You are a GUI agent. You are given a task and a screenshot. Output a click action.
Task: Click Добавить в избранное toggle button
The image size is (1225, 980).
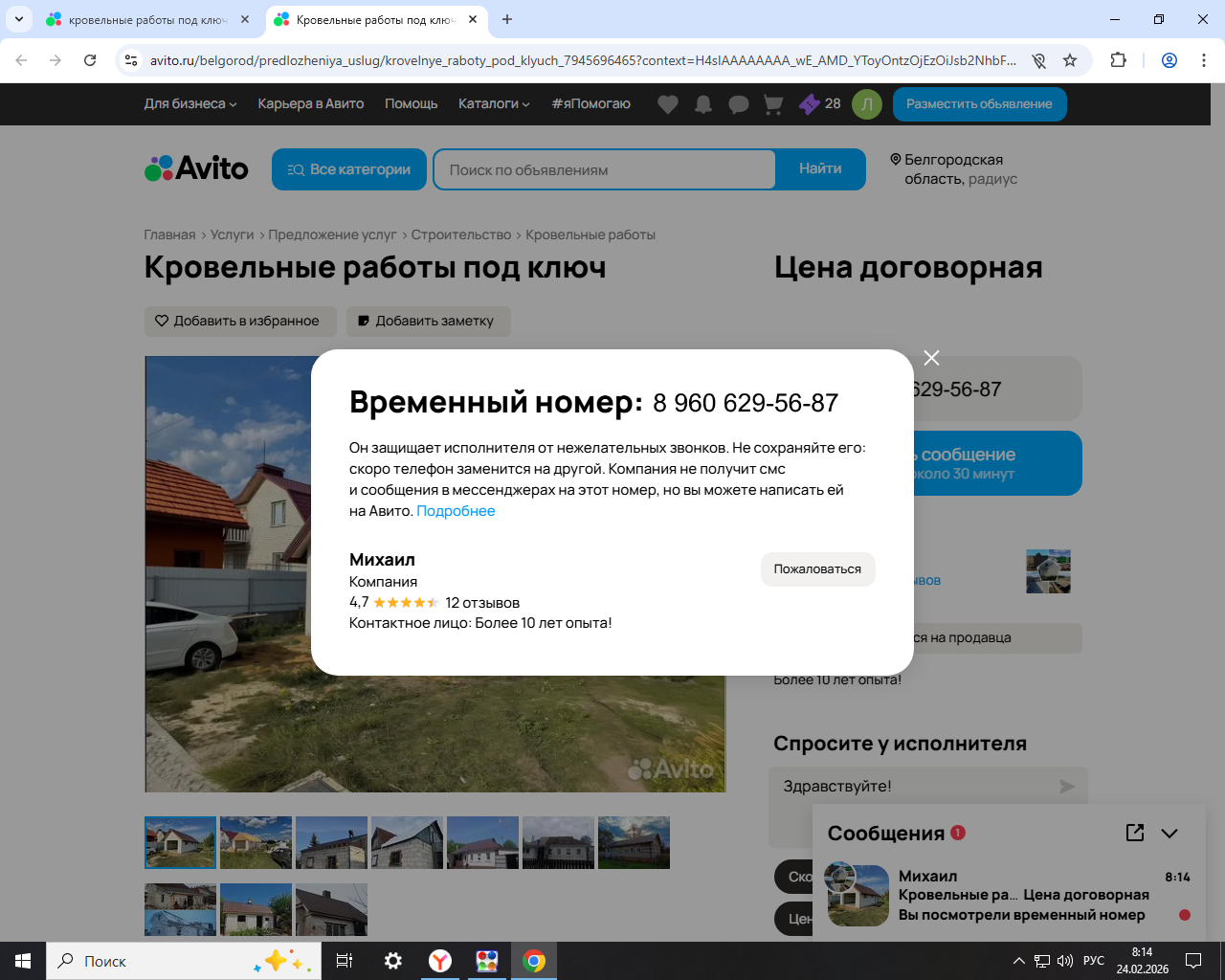[x=239, y=322]
